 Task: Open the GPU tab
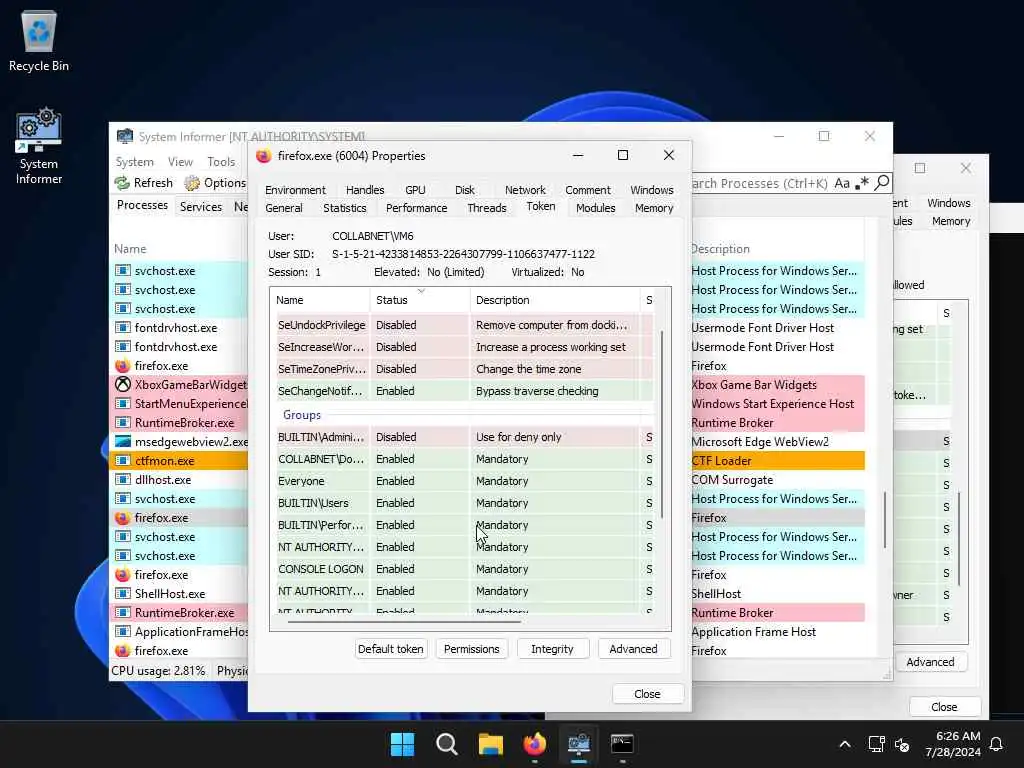tap(415, 190)
